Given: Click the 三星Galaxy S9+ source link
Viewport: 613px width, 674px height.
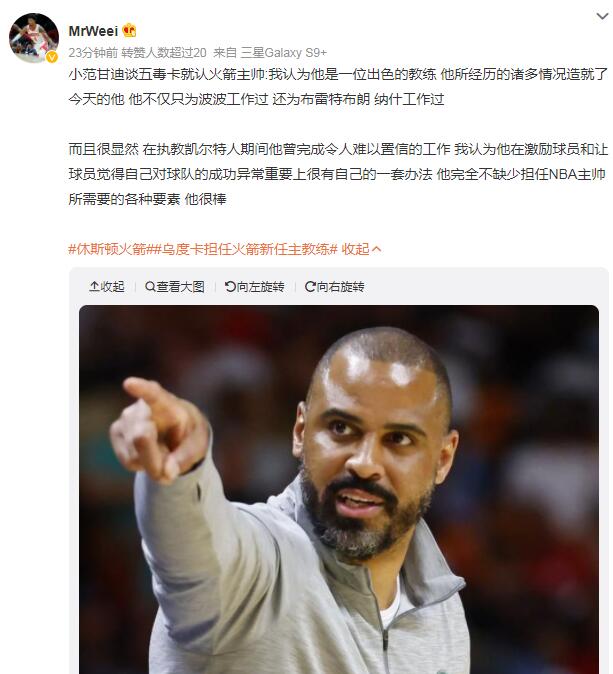Looking at the screenshot, I should [x=284, y=52].
